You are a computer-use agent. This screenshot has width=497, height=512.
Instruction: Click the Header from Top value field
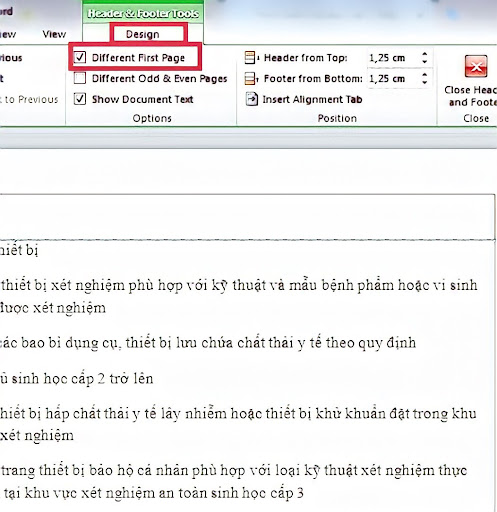tap(393, 58)
